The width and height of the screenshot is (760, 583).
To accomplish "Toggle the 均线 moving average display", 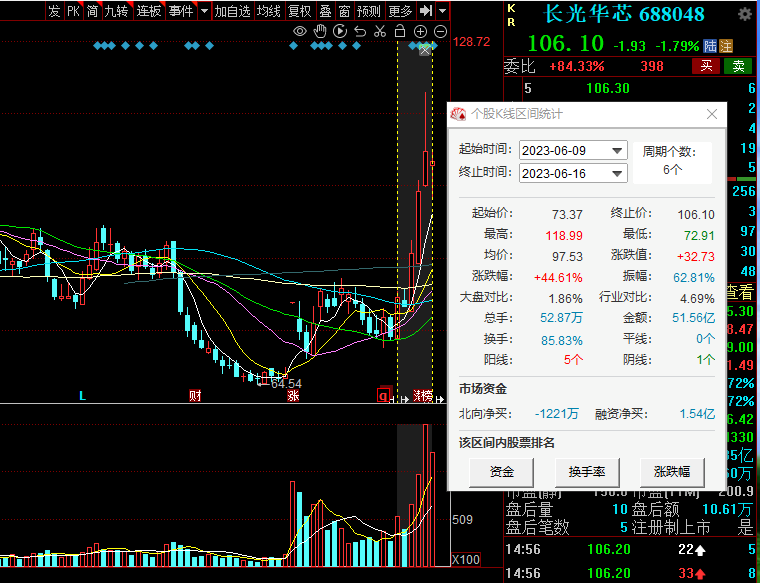I will tap(268, 11).
